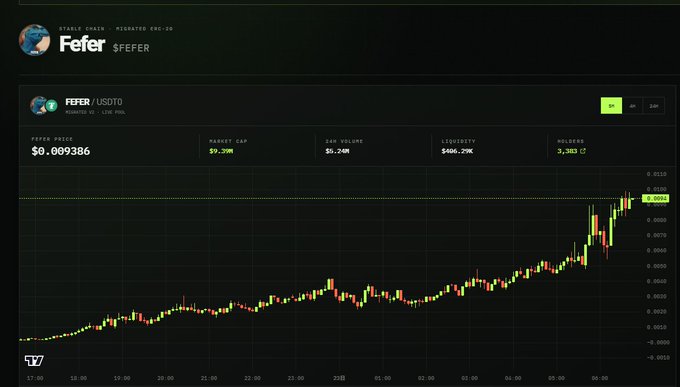Open the holders external link icon
The image size is (680, 387).
pos(583,151)
